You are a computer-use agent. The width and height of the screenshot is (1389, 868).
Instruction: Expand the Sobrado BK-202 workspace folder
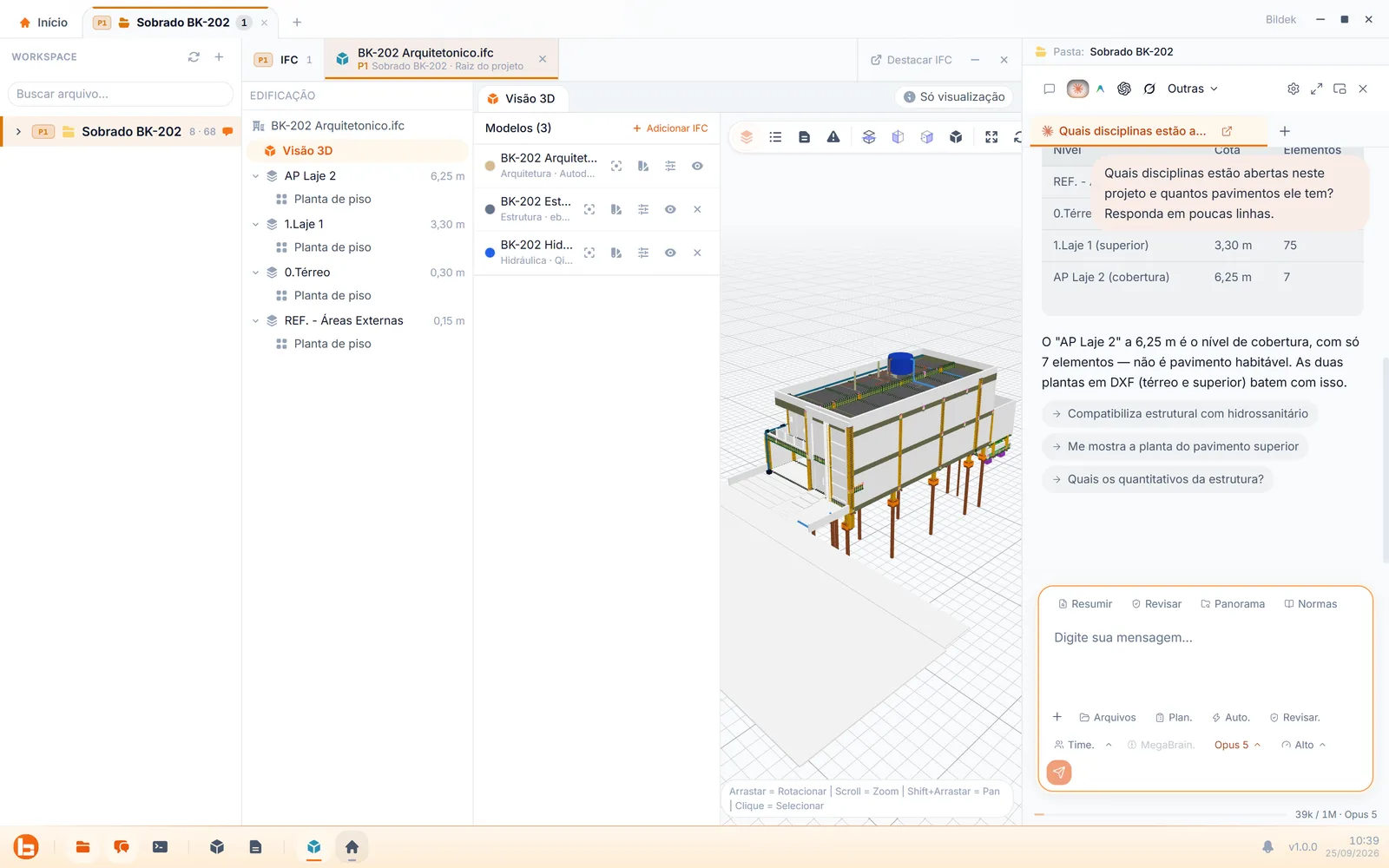point(18,132)
